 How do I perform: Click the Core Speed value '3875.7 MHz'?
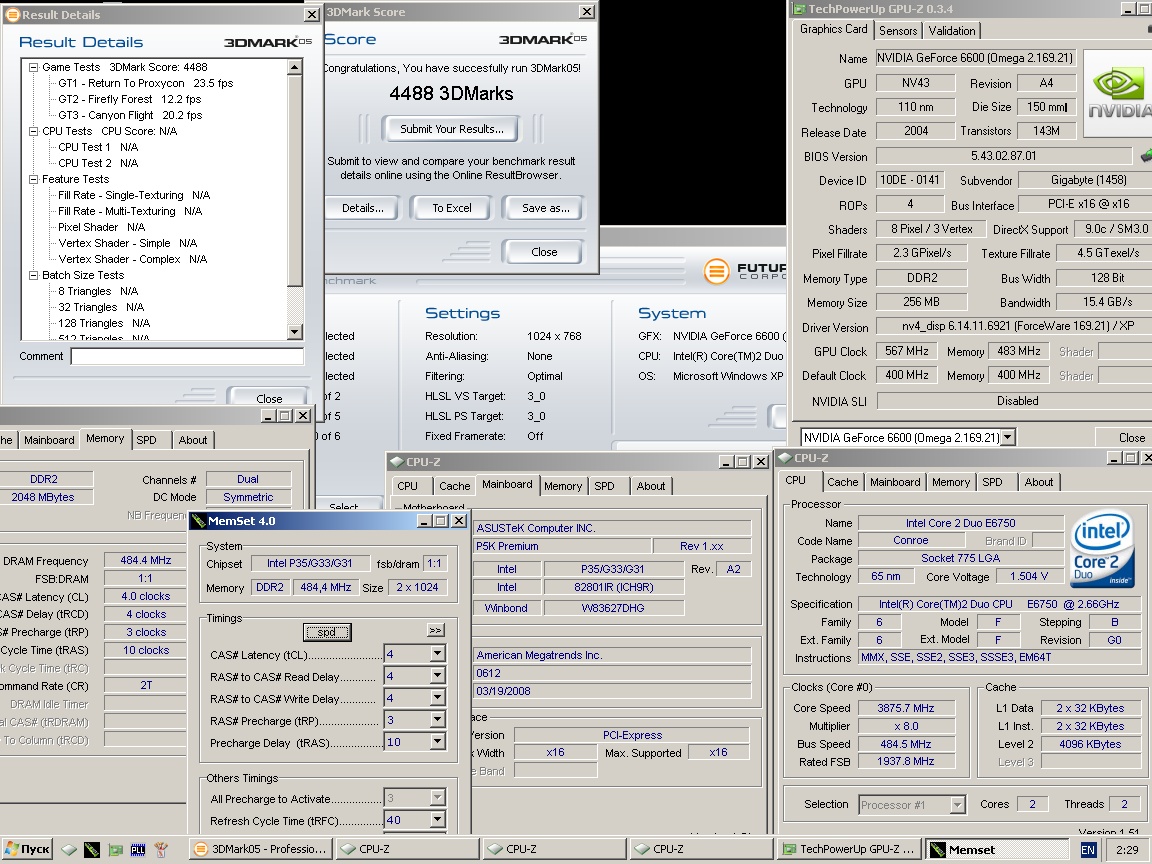tap(905, 708)
